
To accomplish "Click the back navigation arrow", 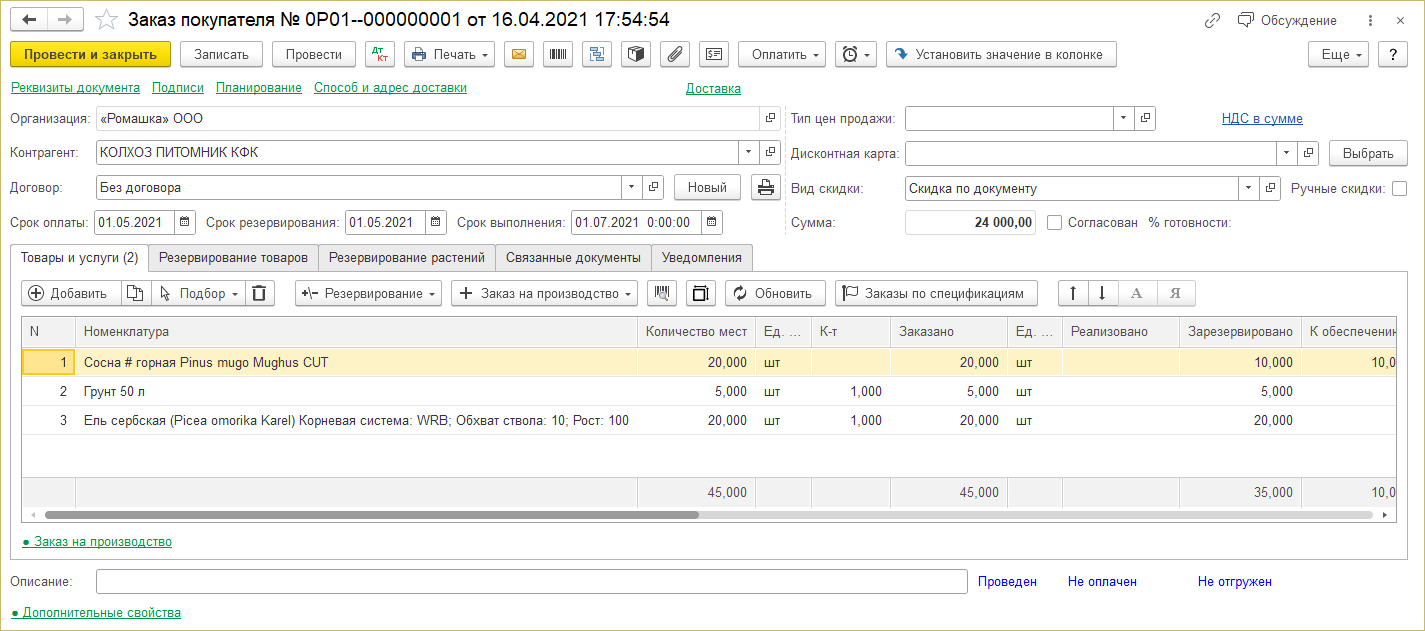I will (29, 20).
